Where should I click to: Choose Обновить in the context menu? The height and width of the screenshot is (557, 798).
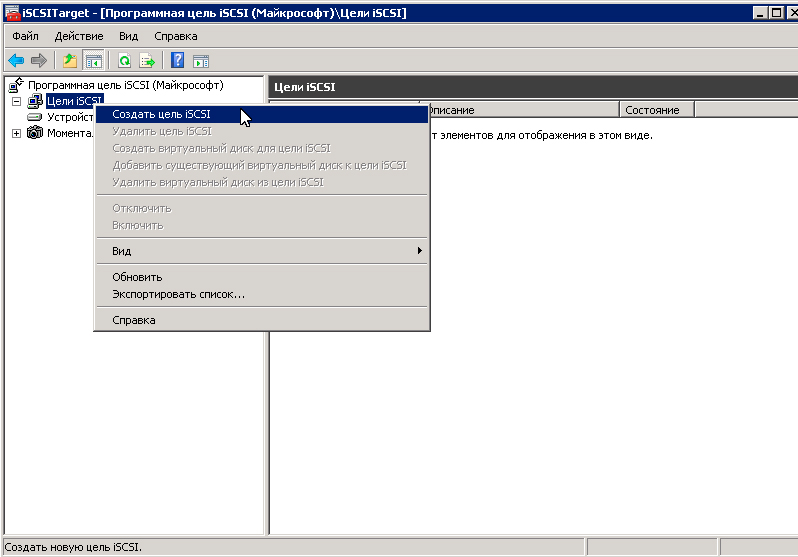coord(262,277)
